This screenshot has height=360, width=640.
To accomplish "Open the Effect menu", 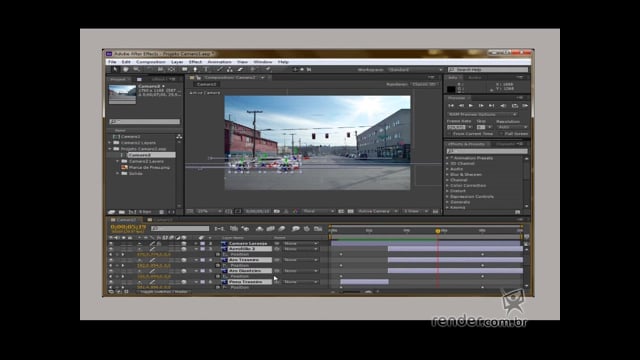I will (195, 62).
